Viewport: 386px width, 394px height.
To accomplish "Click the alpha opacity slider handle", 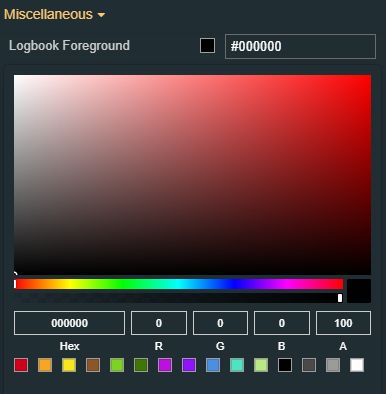I will pyautogui.click(x=340, y=298).
